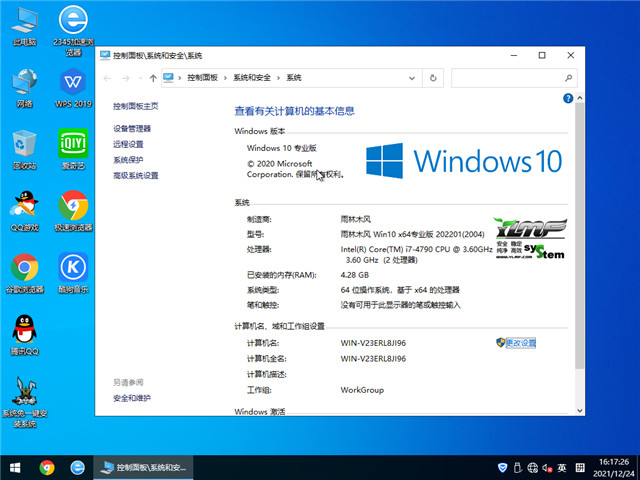Screen dimensions: 640x480
Task: Click the up-arrow navigation button
Action: coord(151,77)
